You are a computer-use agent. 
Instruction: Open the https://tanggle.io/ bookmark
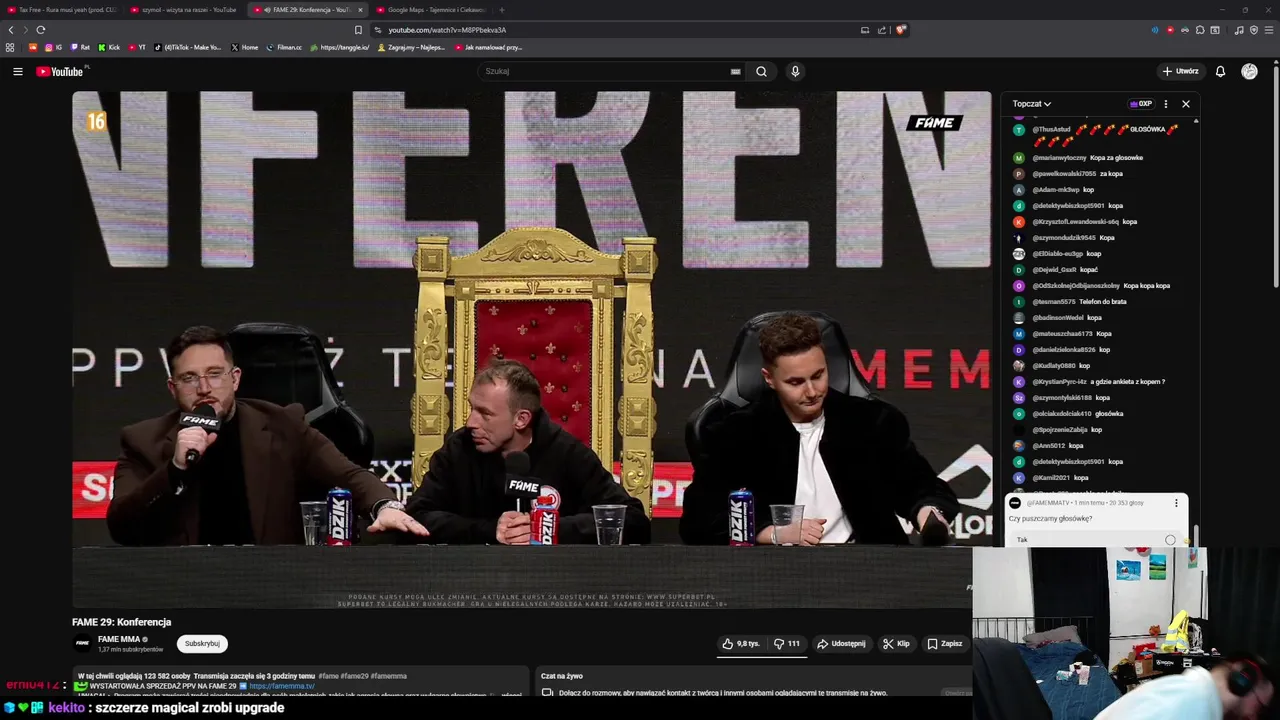340,47
